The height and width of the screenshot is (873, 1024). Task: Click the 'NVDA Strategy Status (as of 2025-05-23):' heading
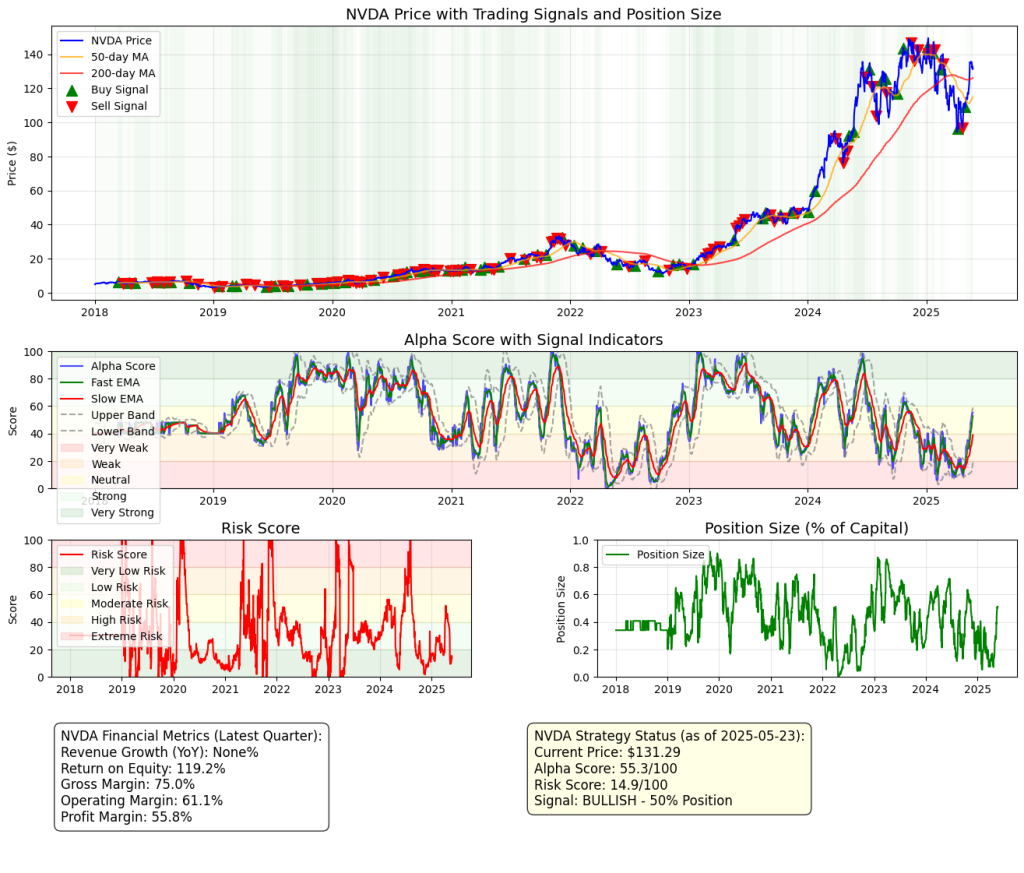click(669, 736)
